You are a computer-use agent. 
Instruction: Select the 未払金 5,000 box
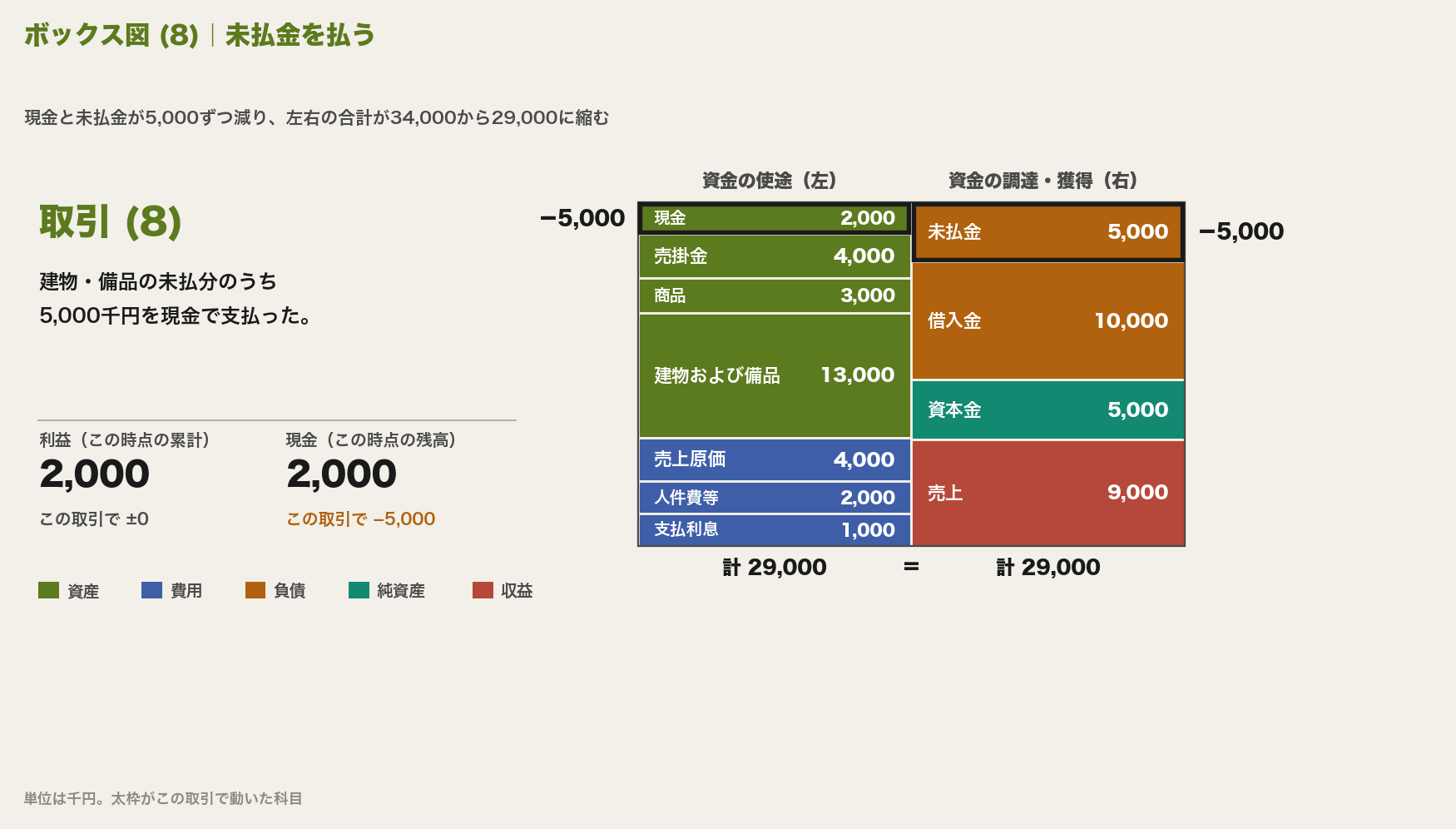coord(1048,231)
